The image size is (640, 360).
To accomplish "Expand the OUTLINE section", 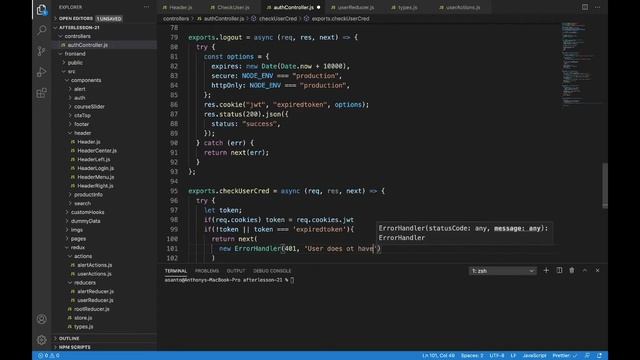I will pos(69,338).
